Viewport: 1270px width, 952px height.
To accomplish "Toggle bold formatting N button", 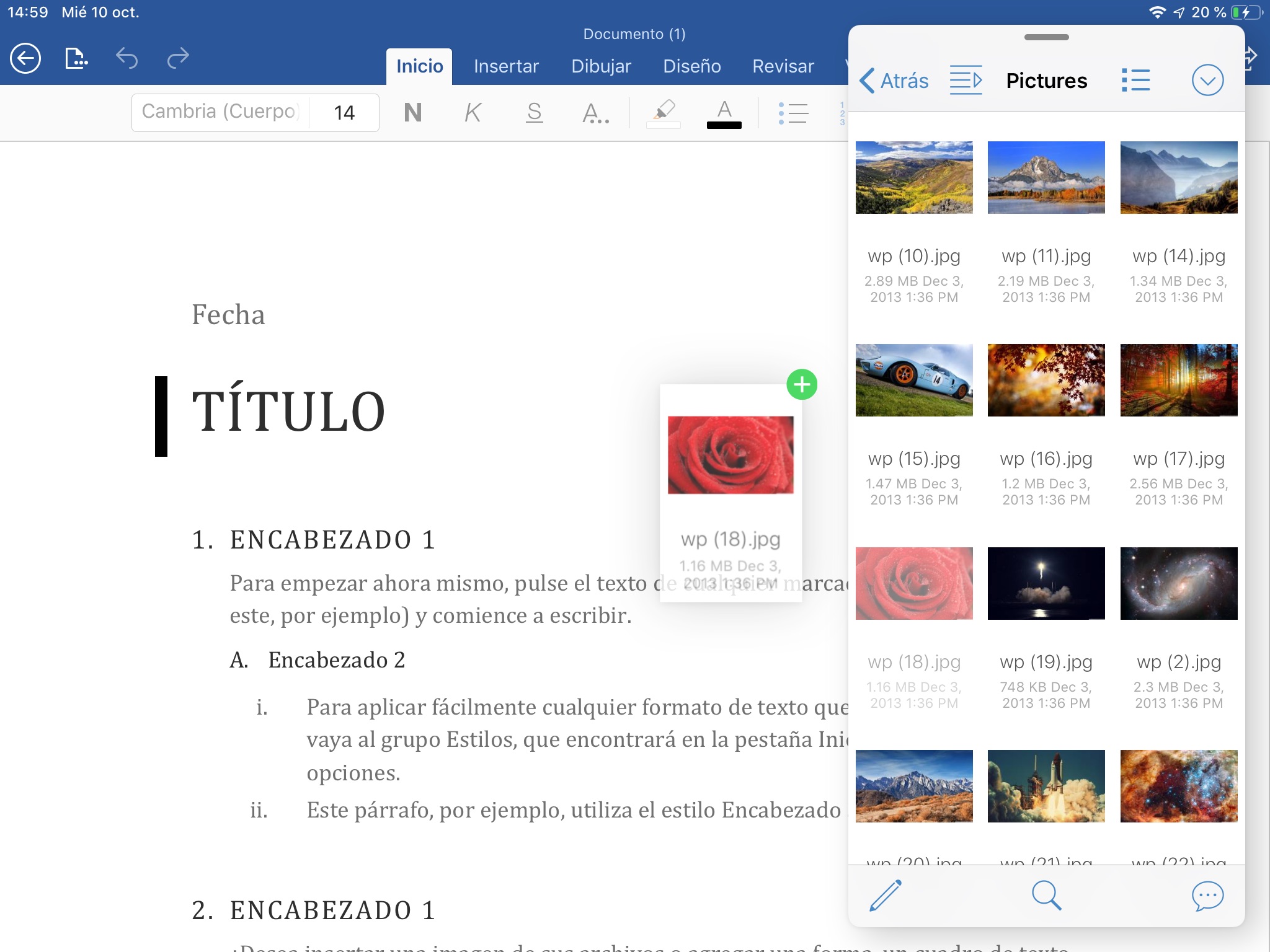I will coord(412,113).
